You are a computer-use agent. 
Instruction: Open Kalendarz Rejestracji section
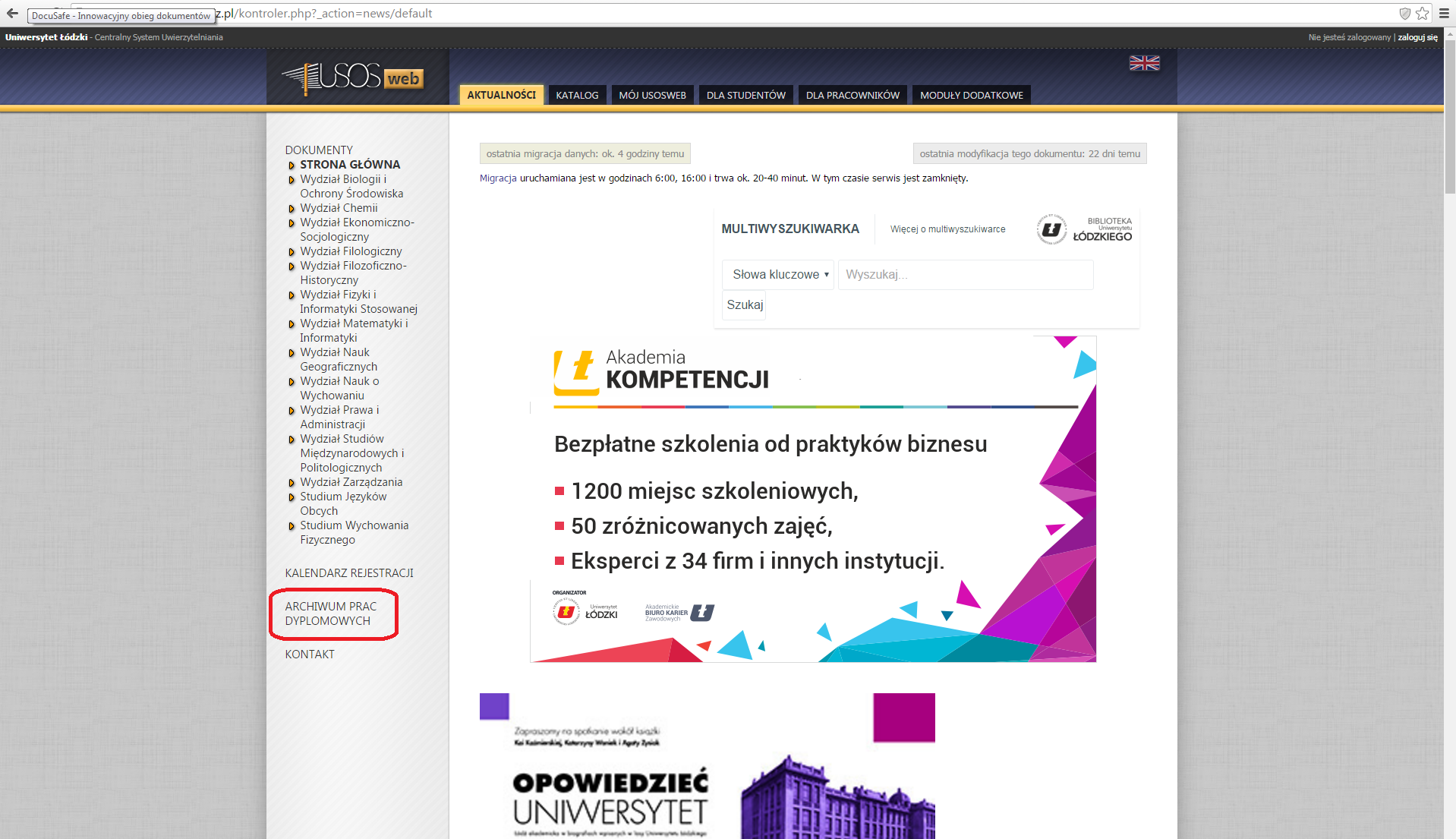(x=349, y=573)
